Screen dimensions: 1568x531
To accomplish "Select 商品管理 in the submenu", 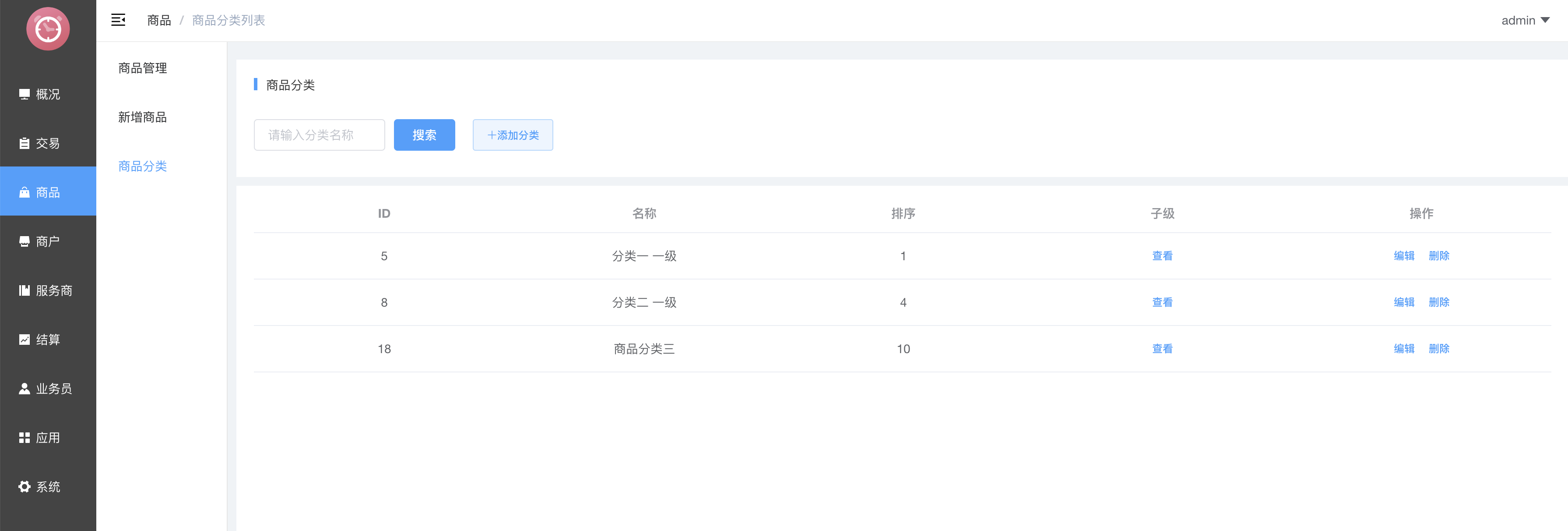I will point(142,68).
